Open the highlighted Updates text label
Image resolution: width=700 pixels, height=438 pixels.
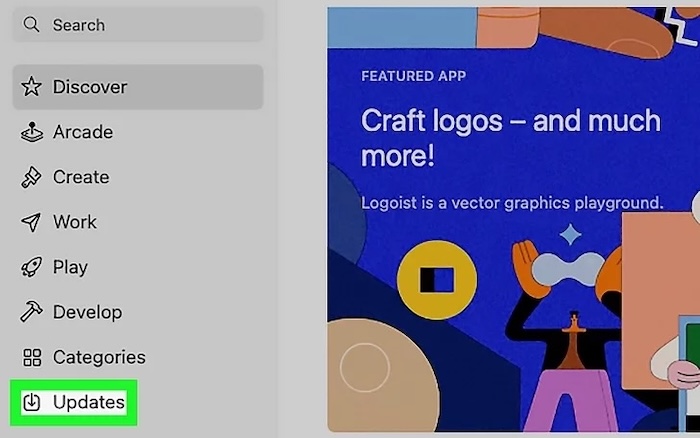(89, 402)
